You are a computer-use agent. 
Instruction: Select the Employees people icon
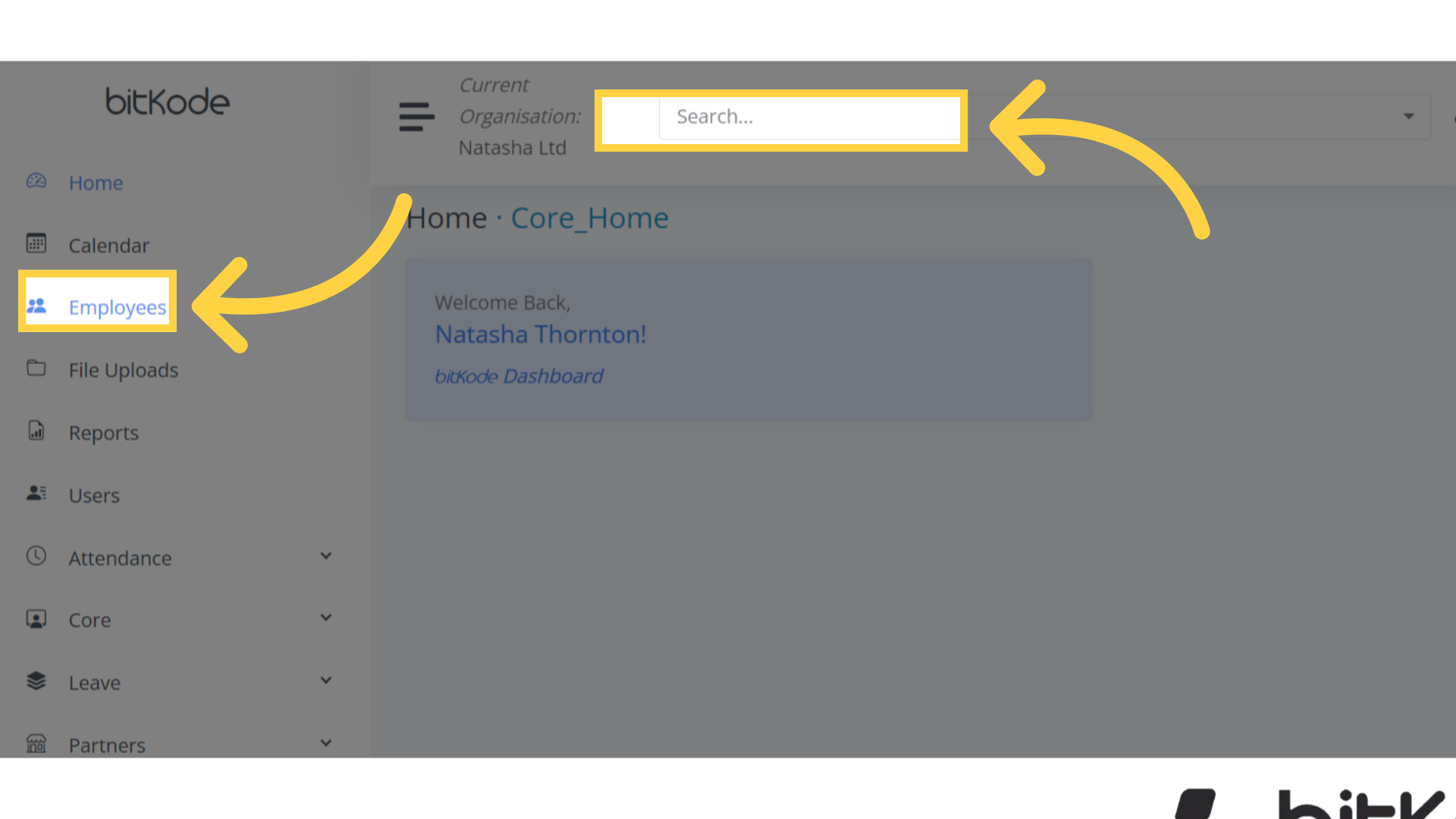(36, 306)
